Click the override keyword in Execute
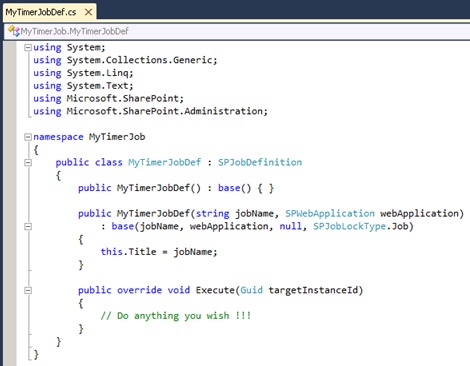This screenshot has height=366, width=470. [139, 290]
